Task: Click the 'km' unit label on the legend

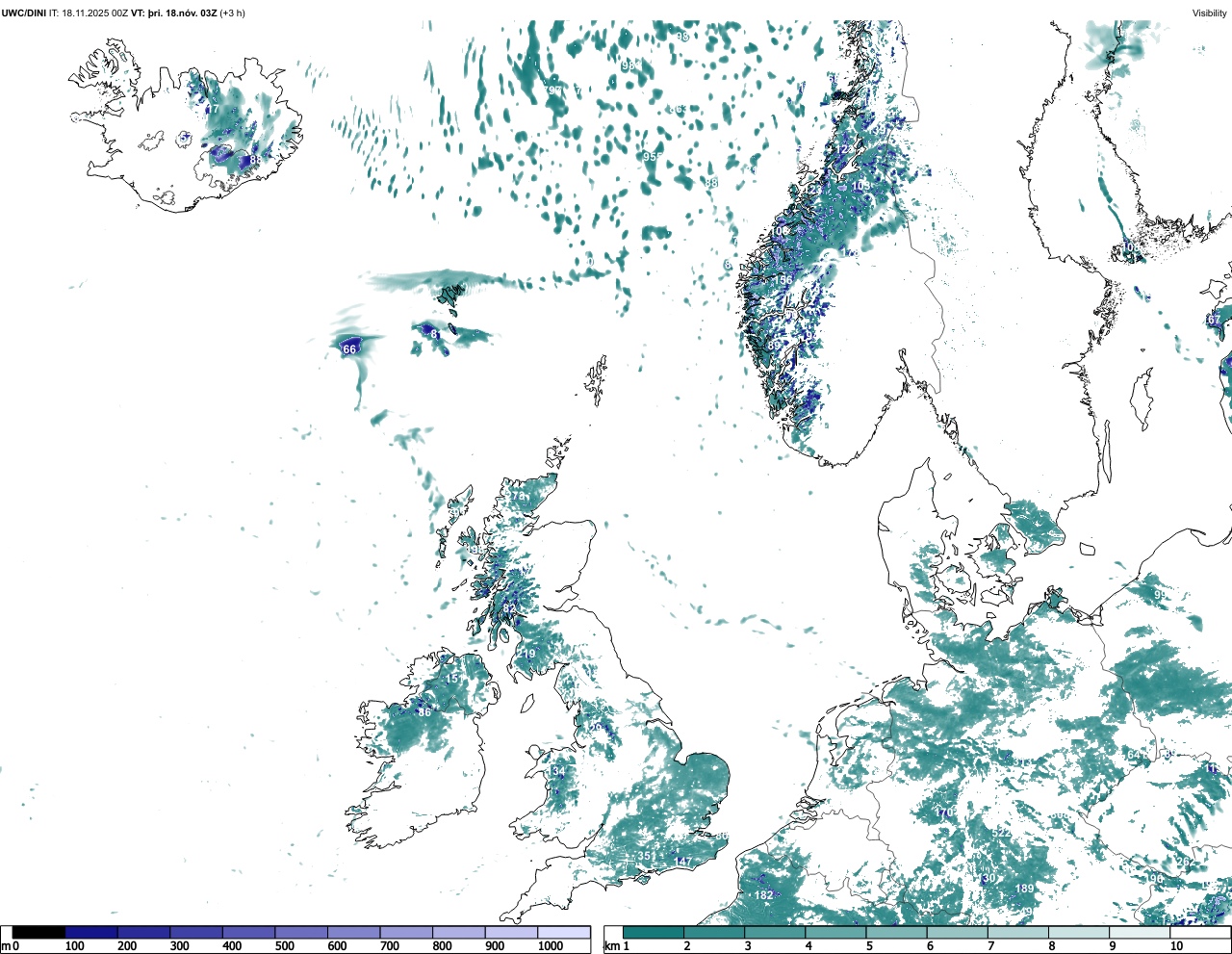Action: pos(611,946)
